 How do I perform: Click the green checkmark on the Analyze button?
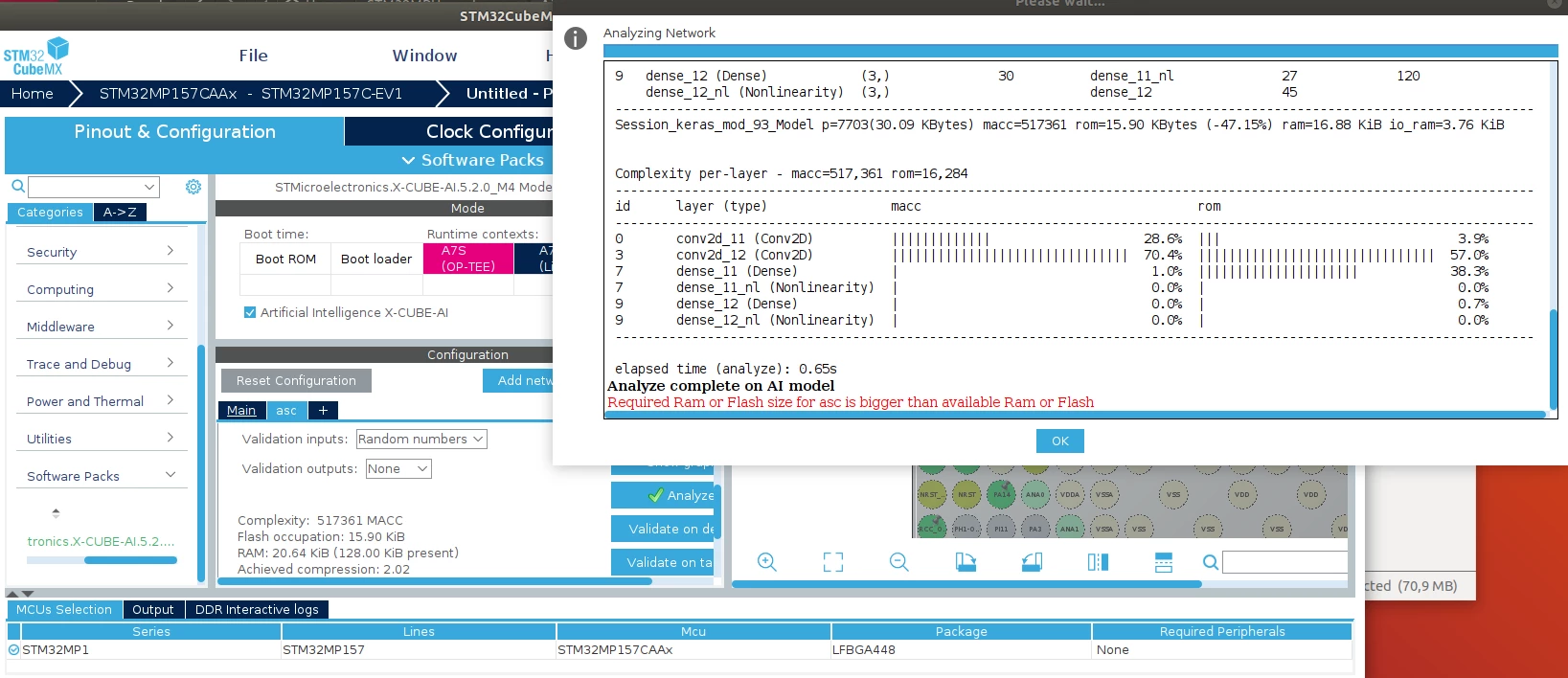point(656,495)
